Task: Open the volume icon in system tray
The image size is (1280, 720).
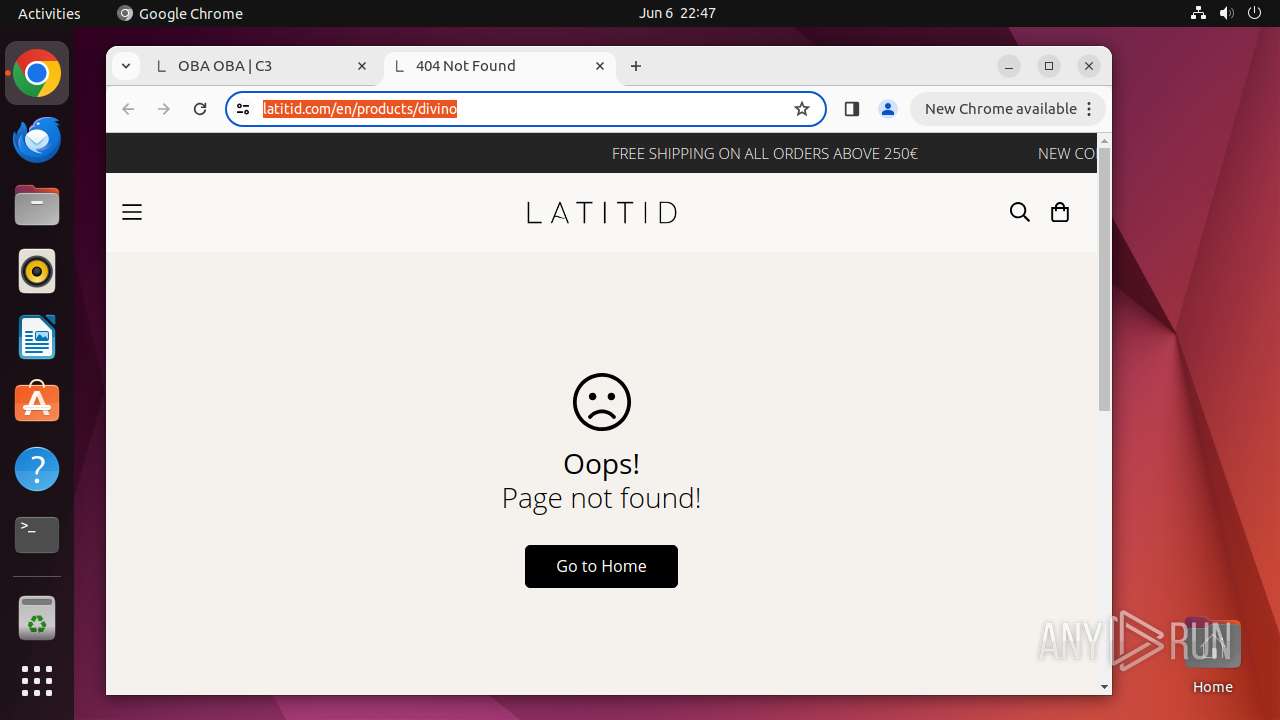Action: click(x=1226, y=13)
